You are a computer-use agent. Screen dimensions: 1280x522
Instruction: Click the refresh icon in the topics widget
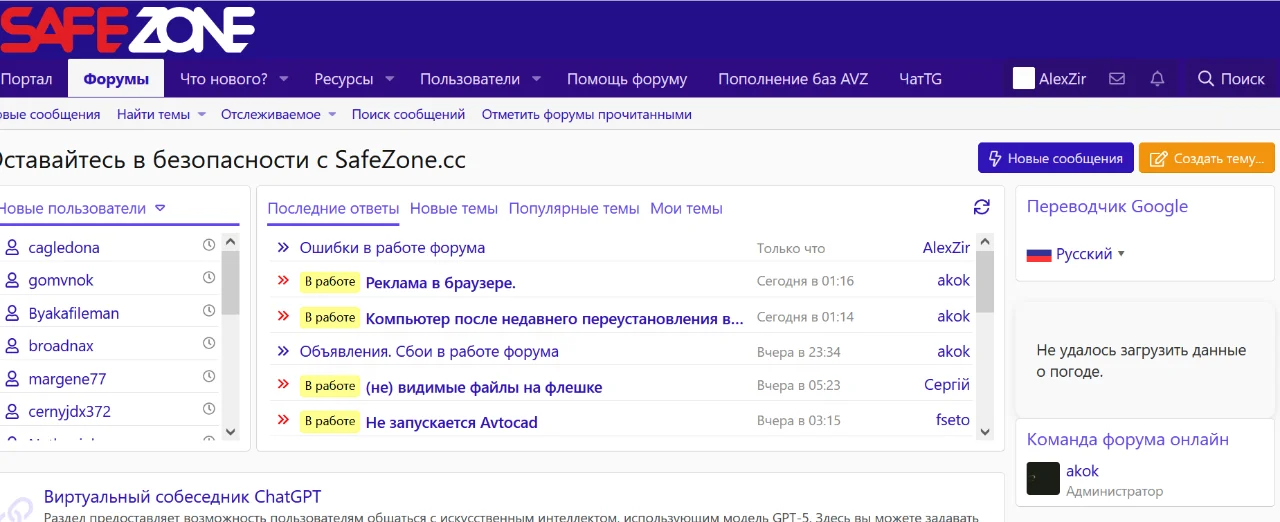[x=981, y=207]
